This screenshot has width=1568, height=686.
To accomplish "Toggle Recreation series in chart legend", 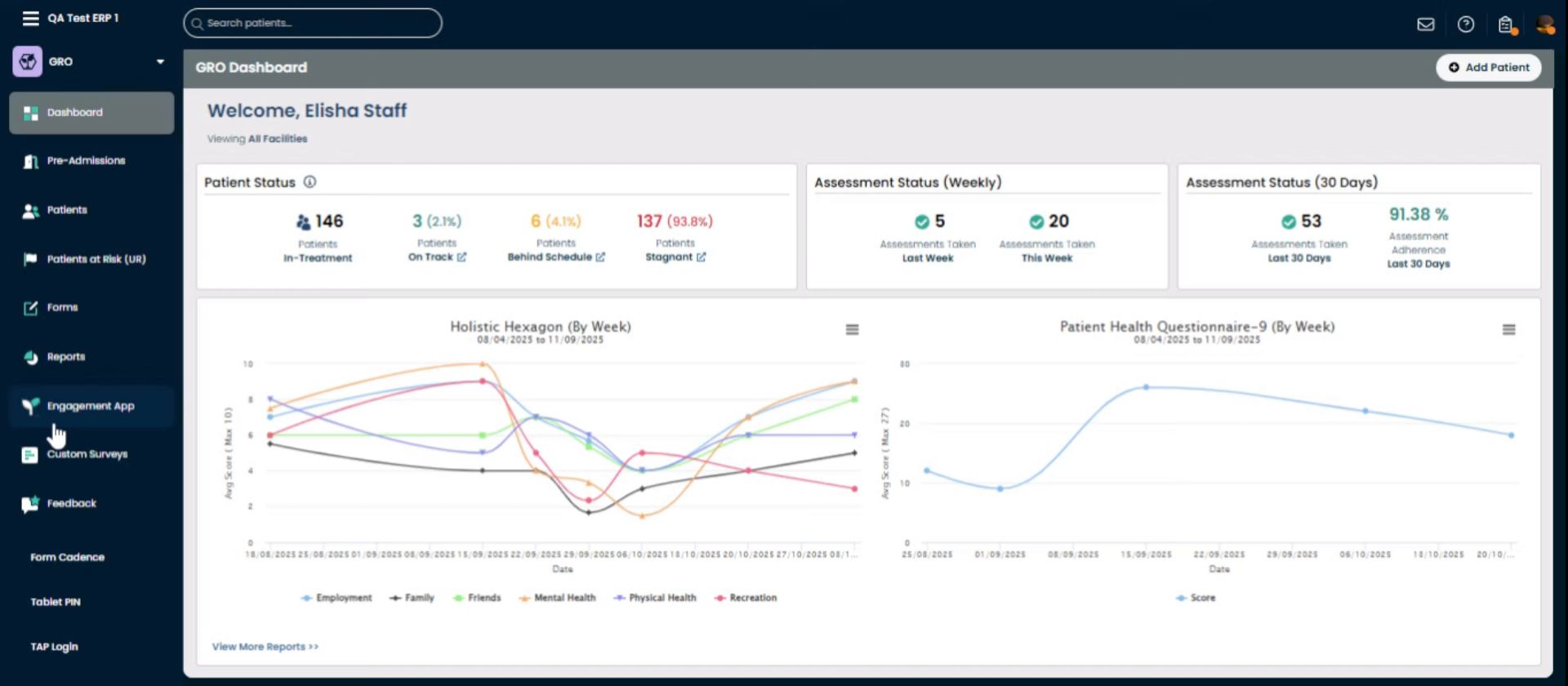I will [x=746, y=598].
